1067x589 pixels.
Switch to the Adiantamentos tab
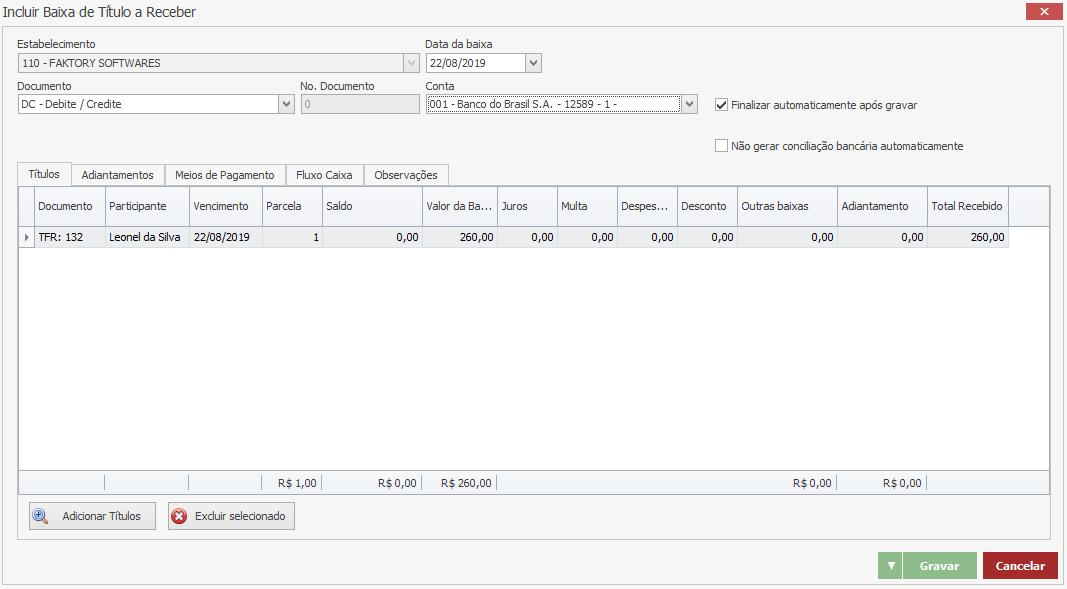coord(118,175)
